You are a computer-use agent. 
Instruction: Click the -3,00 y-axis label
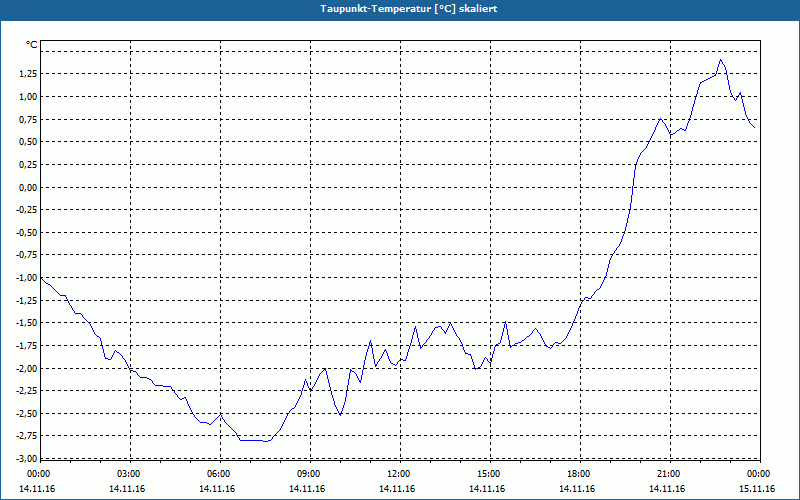[27, 459]
